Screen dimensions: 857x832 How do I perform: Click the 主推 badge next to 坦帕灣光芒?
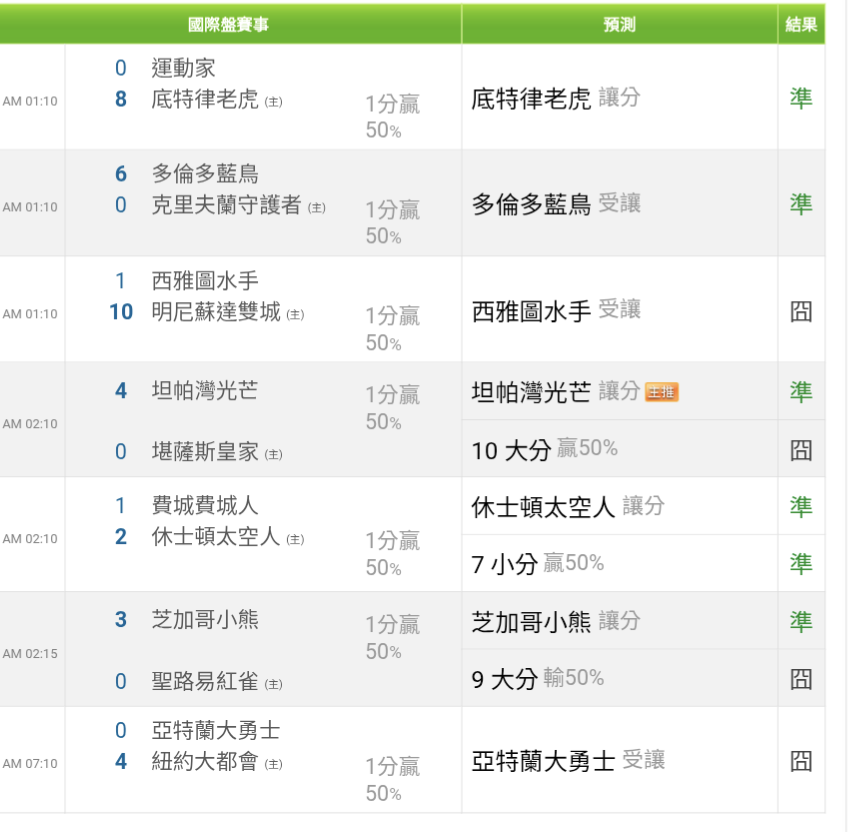click(661, 392)
